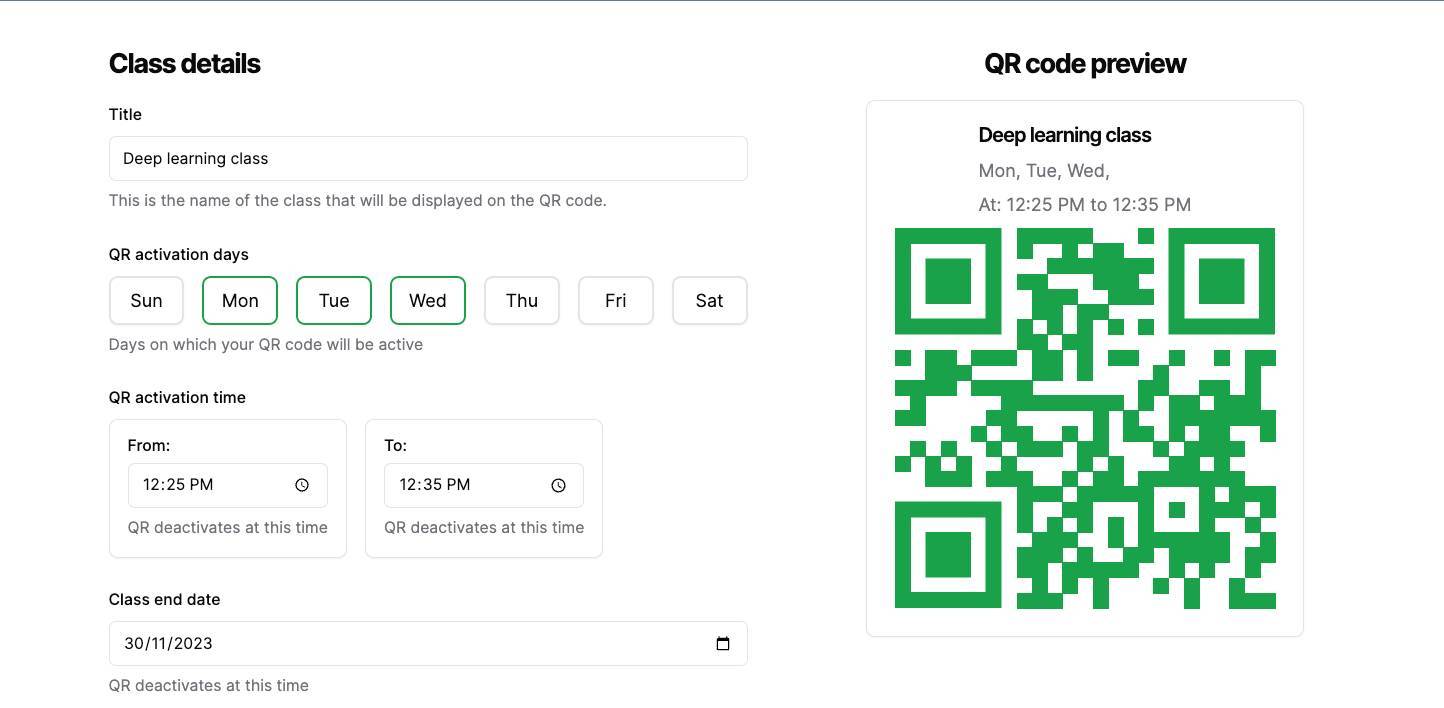Enable Fri as an activation day
This screenshot has width=1444, height=708.
pos(616,301)
